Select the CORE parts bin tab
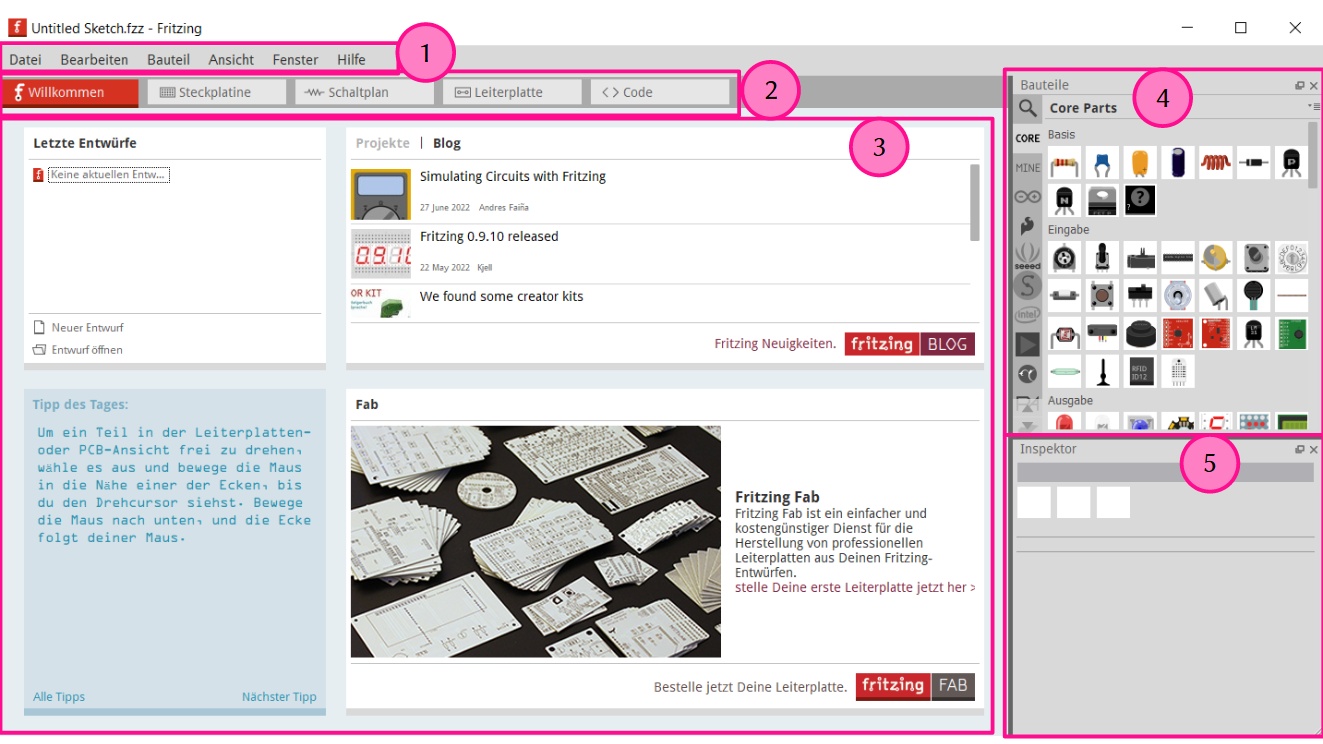This screenshot has height=744, width=1323. [1028, 138]
